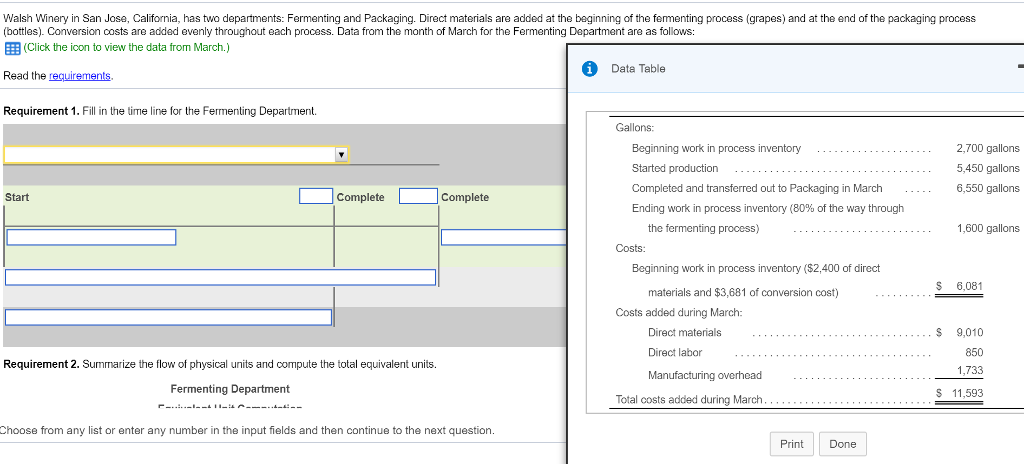Click the 'Data Table' dialog title
The image size is (1024, 464).
pos(638,69)
